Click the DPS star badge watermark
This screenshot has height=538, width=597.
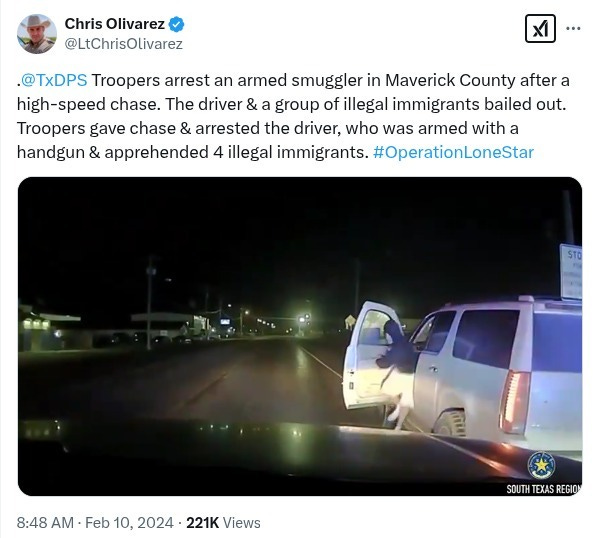click(541, 465)
